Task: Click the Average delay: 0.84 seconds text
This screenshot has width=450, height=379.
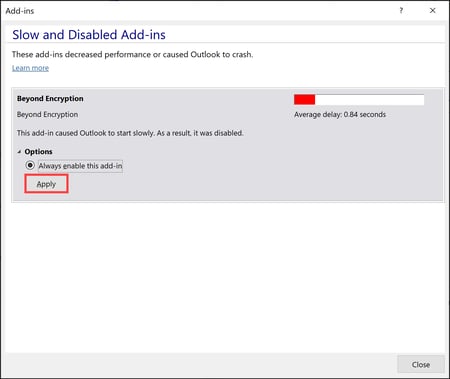Action: 340,114
